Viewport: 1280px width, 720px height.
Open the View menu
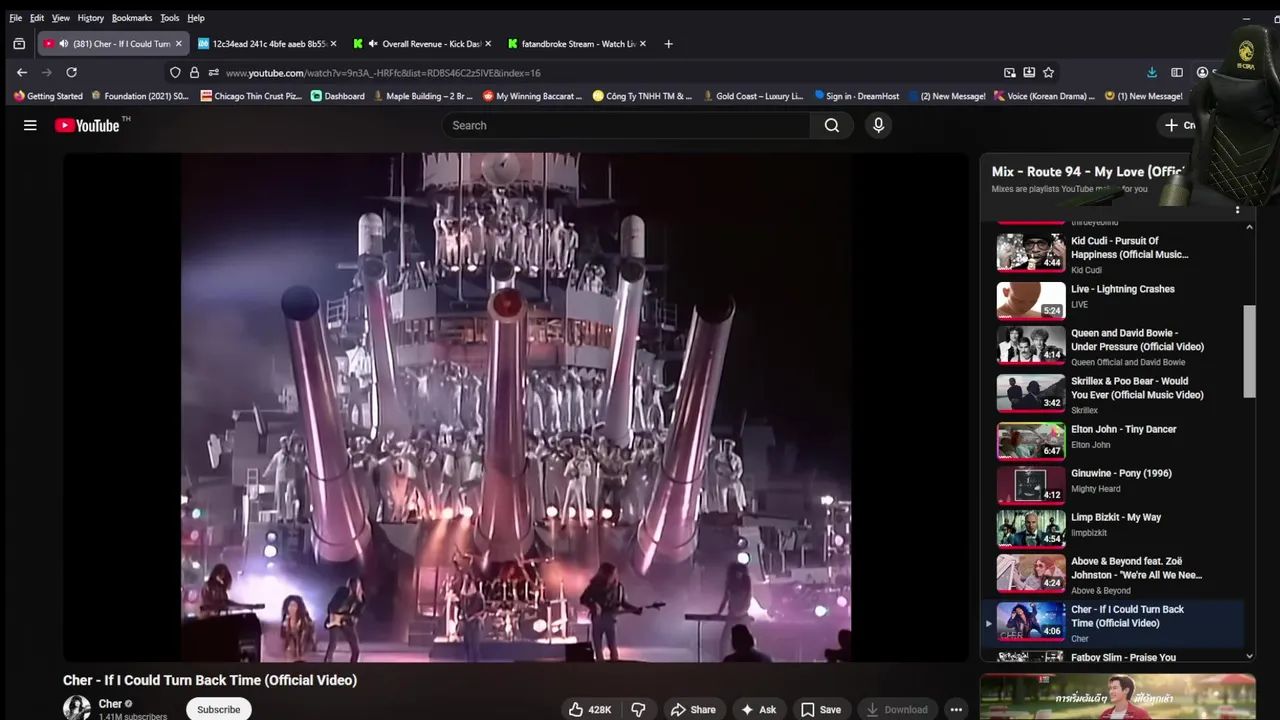click(x=61, y=18)
